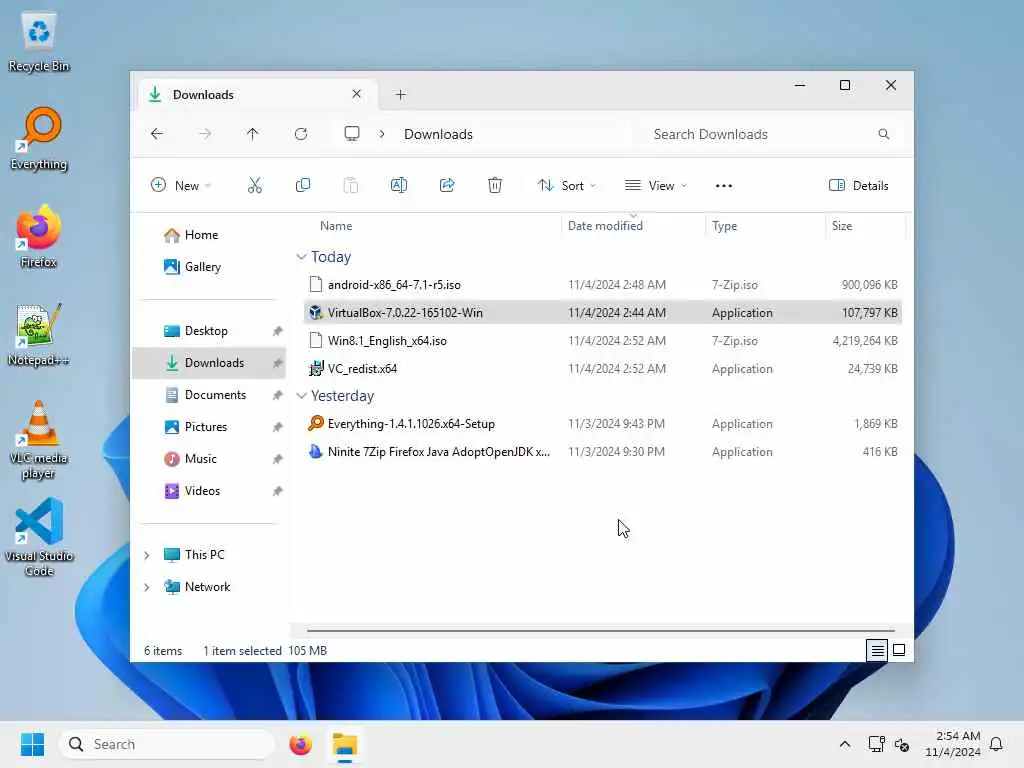The height and width of the screenshot is (768, 1024).
Task: Go to Pictures in sidebar
Action: [209, 427]
